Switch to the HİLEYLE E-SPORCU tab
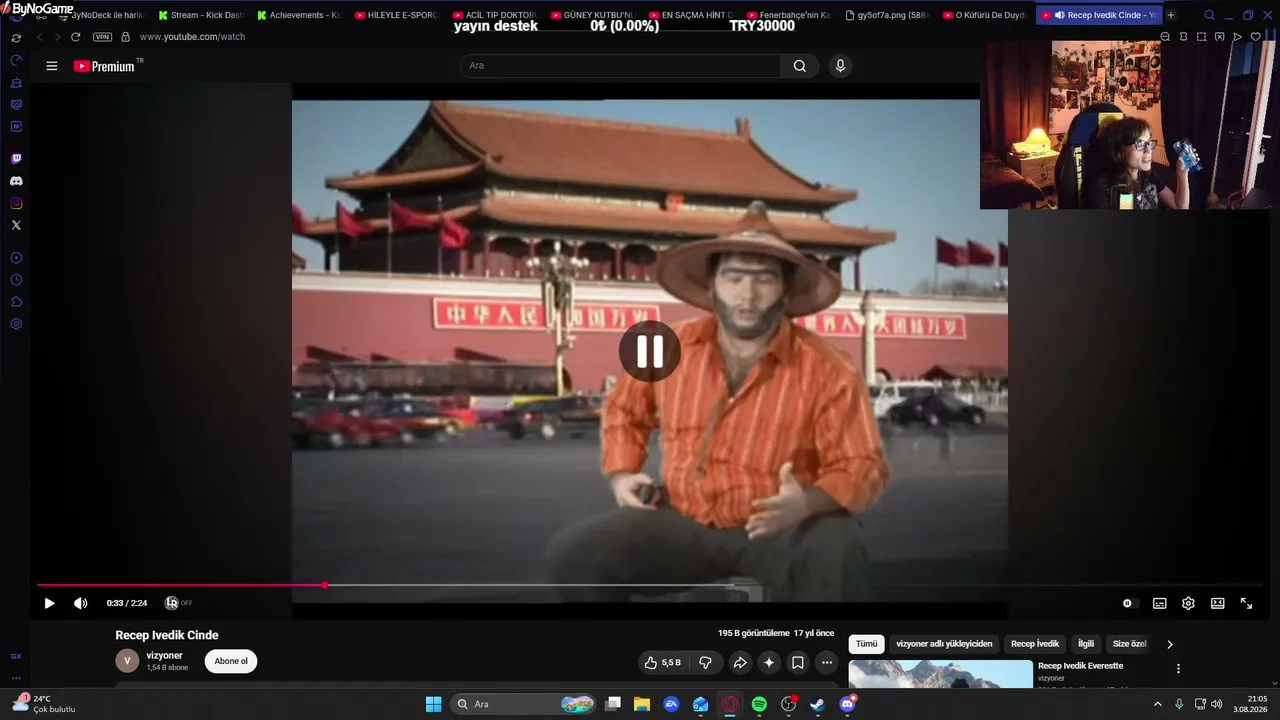This screenshot has height=720, width=1280. [x=396, y=15]
